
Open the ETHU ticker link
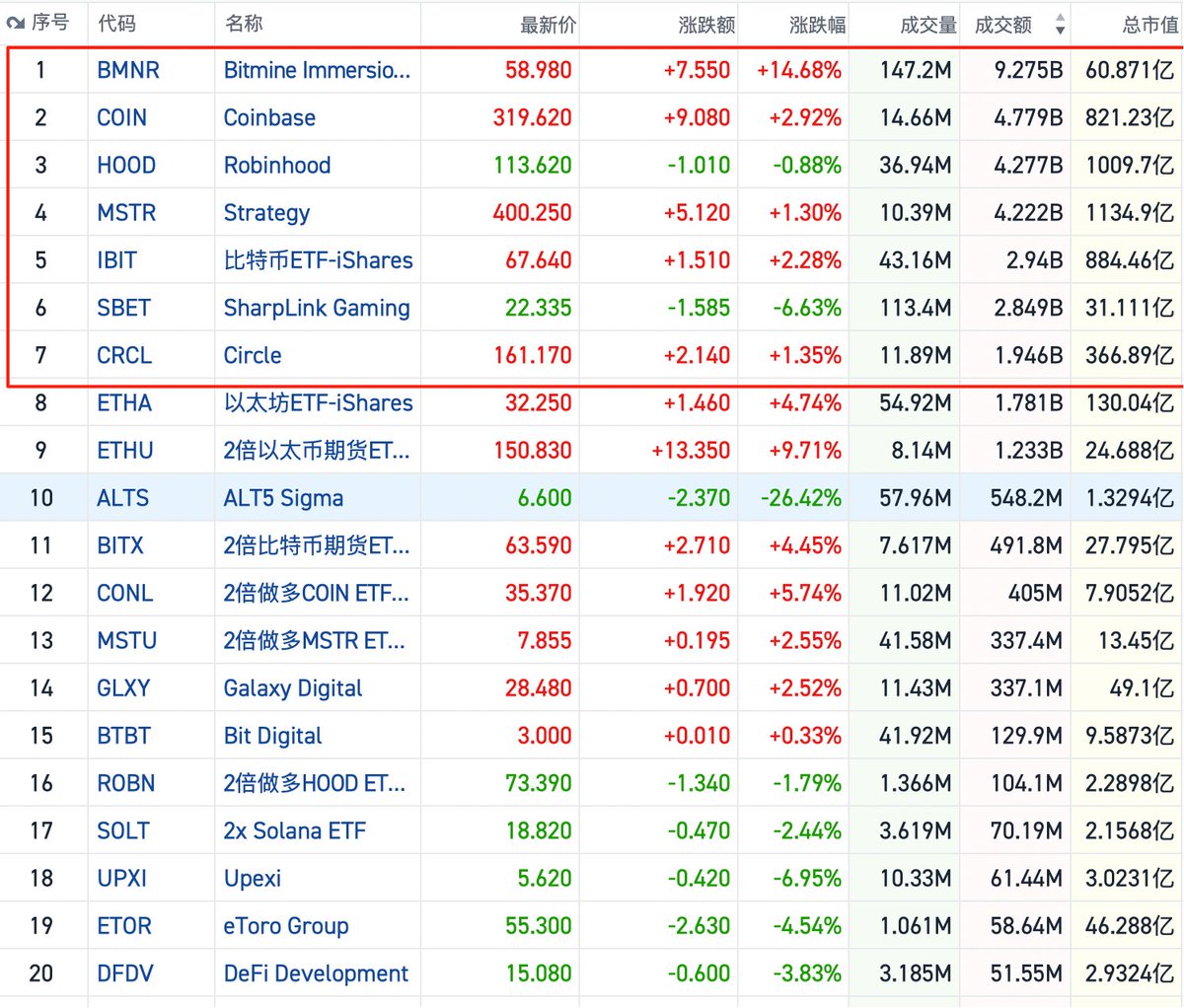[124, 451]
